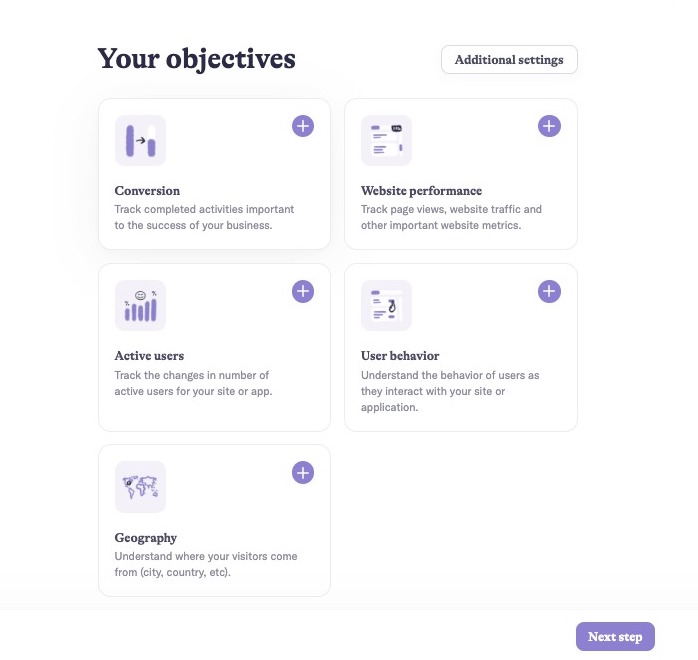
Task: Select the User behavior card title
Action: tap(400, 356)
